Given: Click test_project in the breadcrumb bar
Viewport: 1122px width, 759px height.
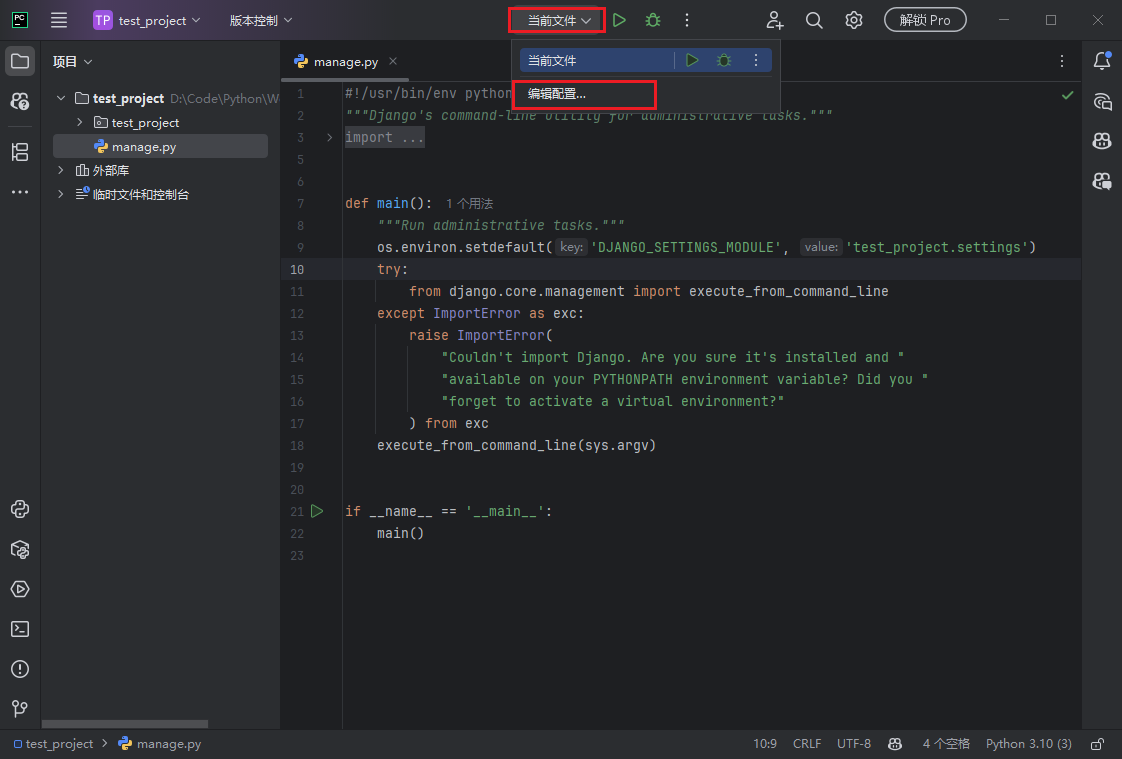Looking at the screenshot, I should 54,744.
